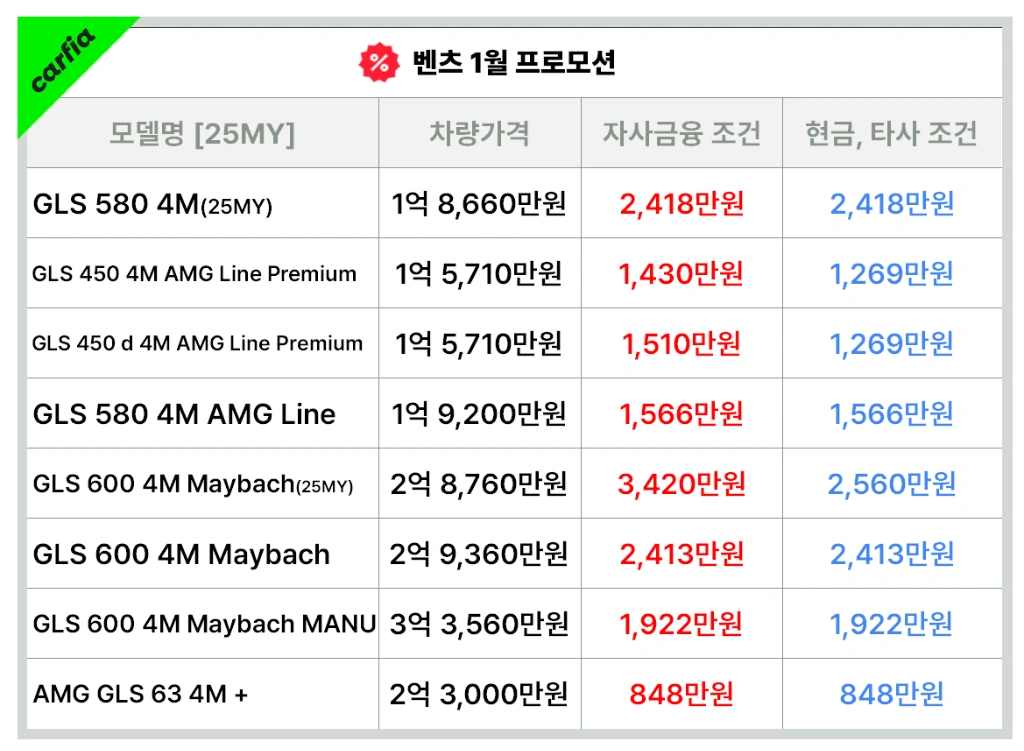The image size is (1024, 751).
Task: Click '1억 5,710만원' in GLS 450 d row
Action: (x=479, y=344)
